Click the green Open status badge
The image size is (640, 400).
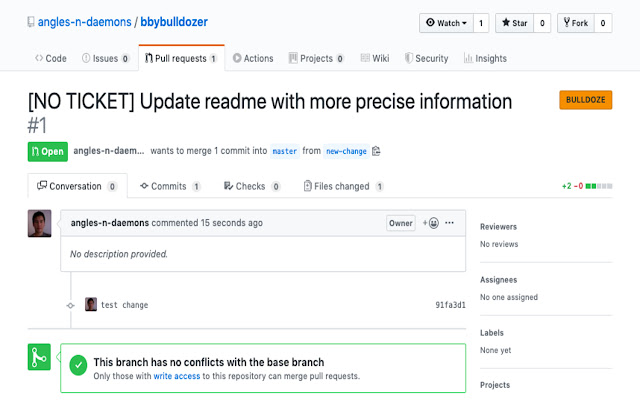pyautogui.click(x=48, y=151)
